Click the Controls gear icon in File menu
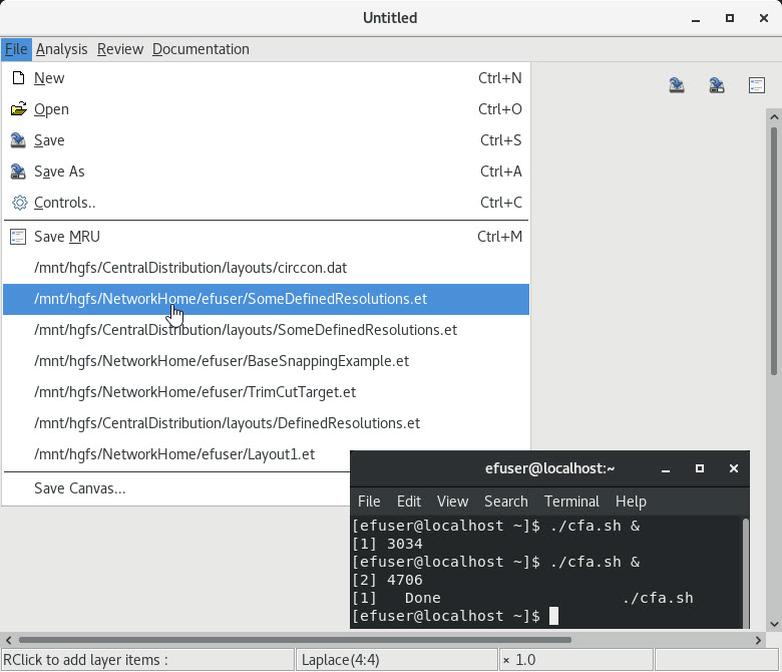This screenshot has height=672, width=782. [x=18, y=202]
